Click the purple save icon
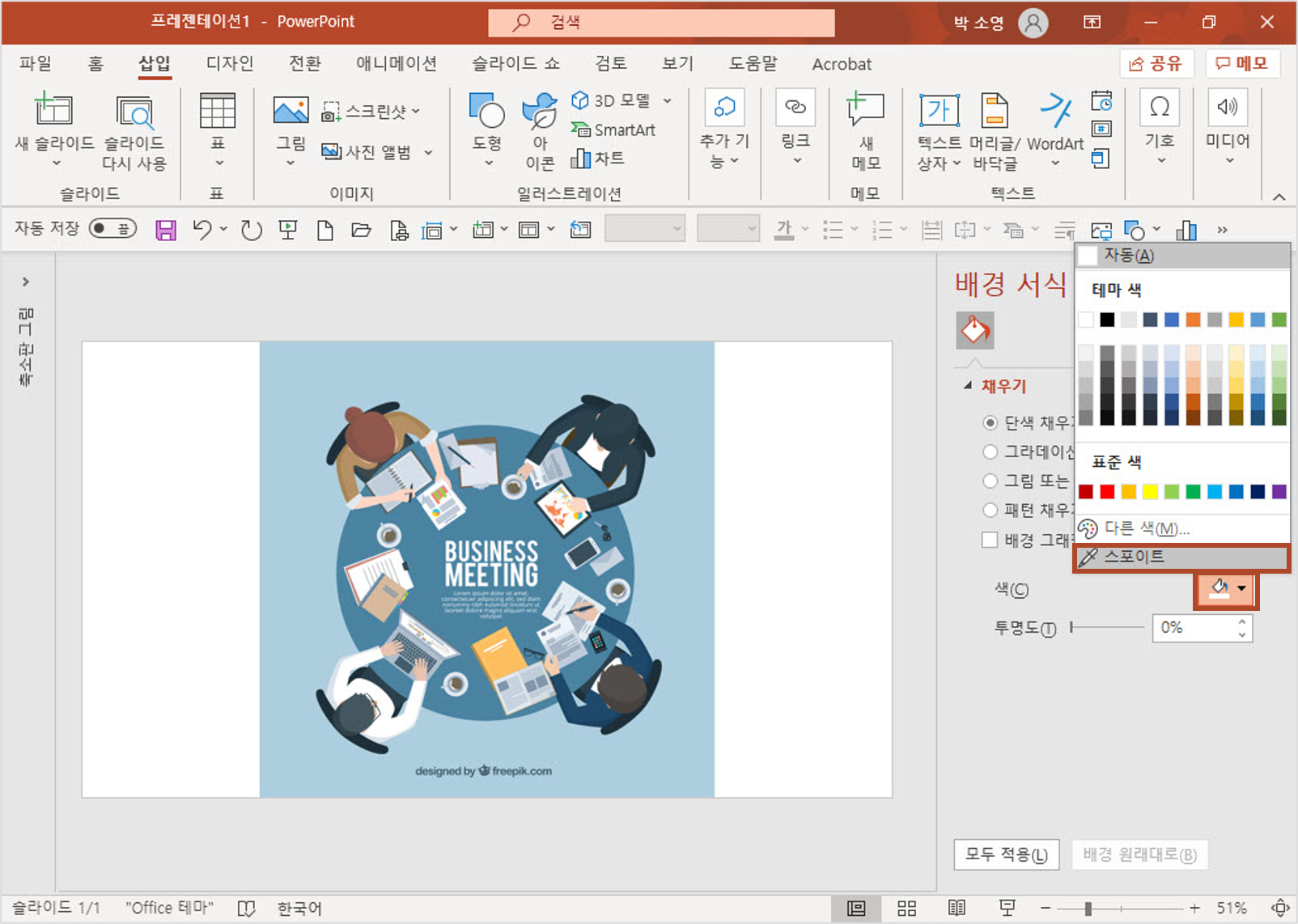The image size is (1298, 924). click(x=166, y=231)
